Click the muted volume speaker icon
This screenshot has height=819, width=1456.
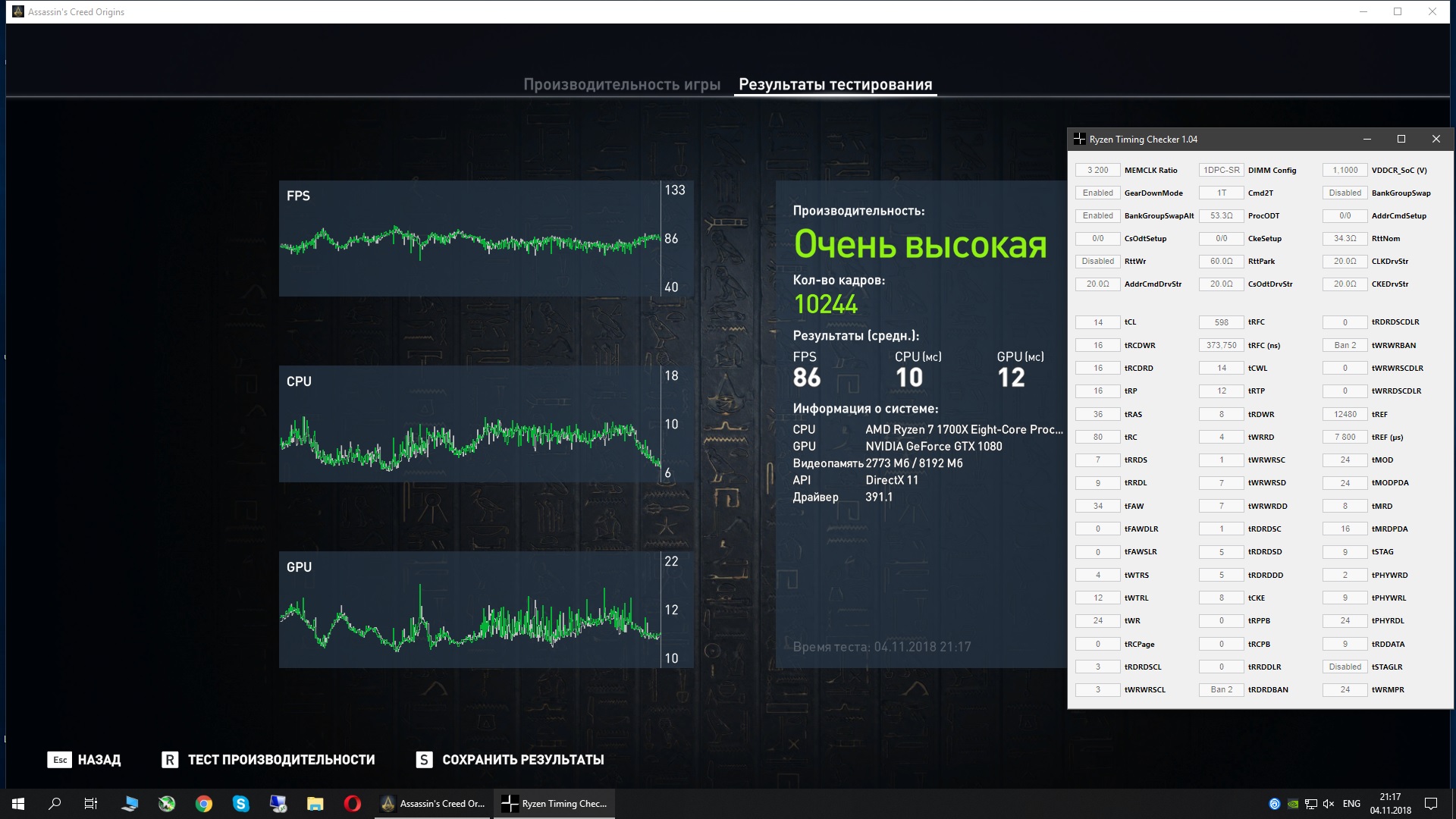pyautogui.click(x=1329, y=804)
